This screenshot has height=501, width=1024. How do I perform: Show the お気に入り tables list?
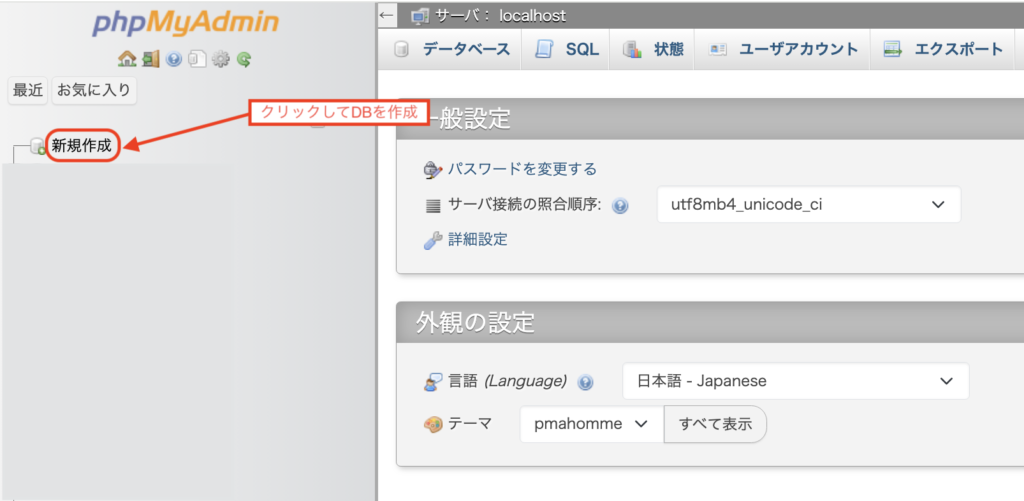tap(94, 90)
